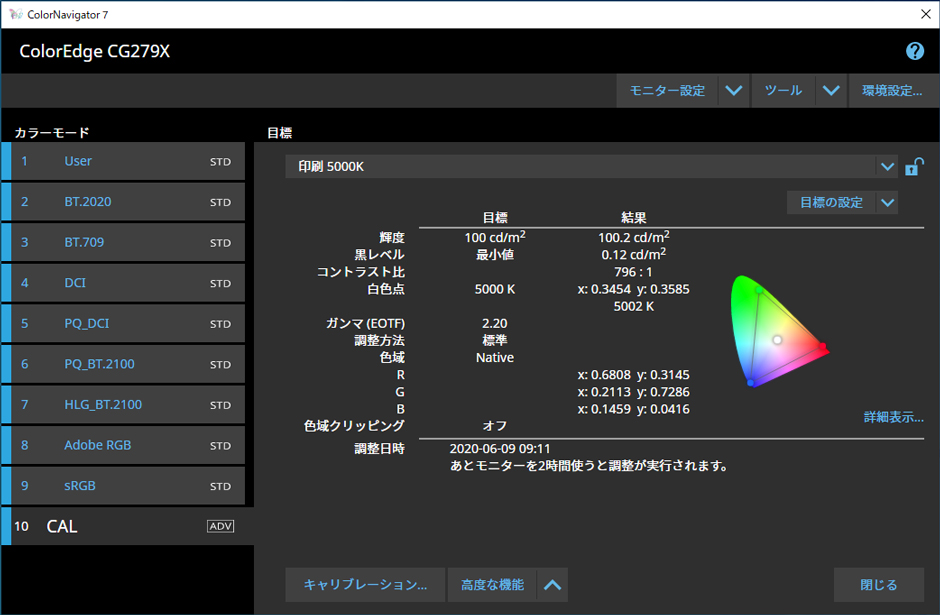Select color mode 6 PQ_BT.2100
The width and height of the screenshot is (940, 615).
pyautogui.click(x=123, y=364)
